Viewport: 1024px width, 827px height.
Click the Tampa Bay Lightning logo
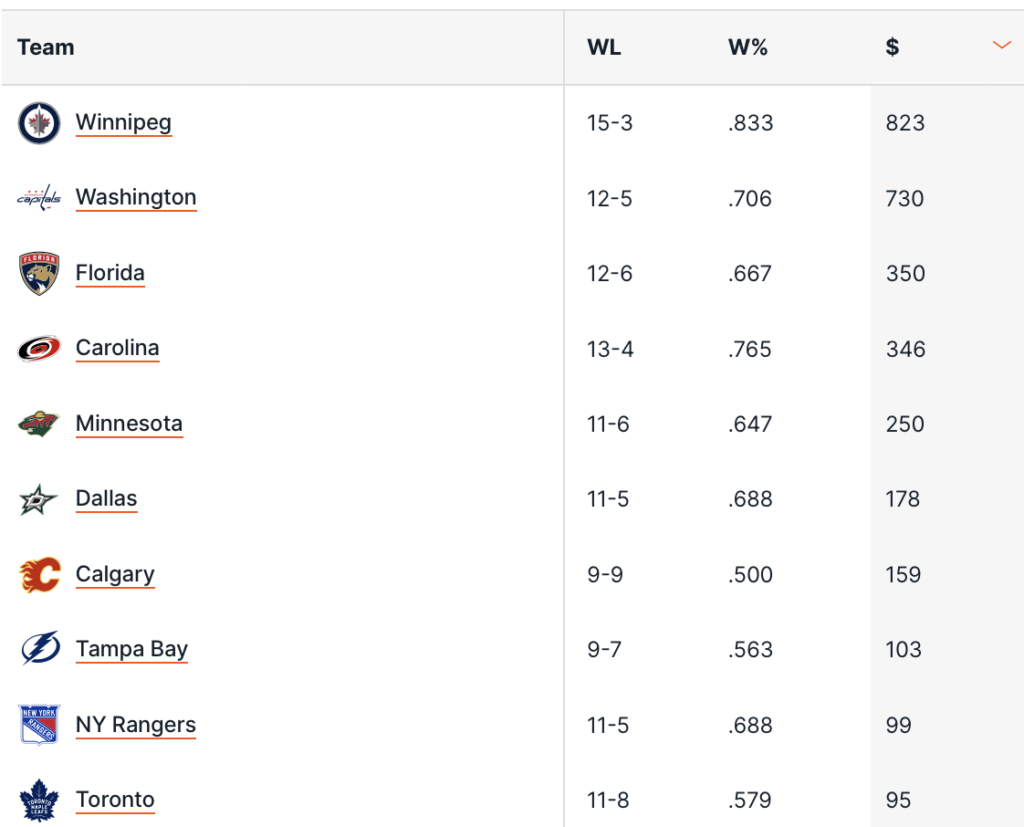pos(39,649)
